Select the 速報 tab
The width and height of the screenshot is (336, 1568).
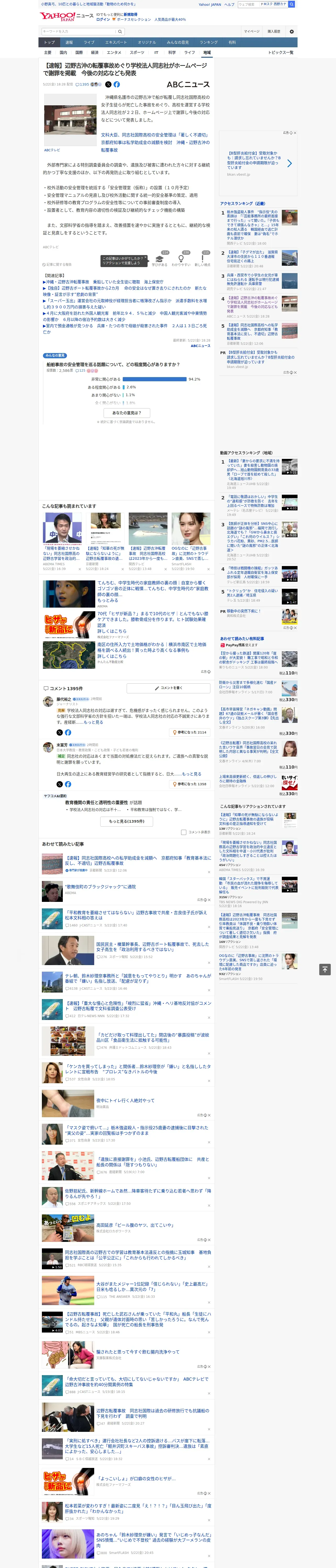(x=69, y=43)
